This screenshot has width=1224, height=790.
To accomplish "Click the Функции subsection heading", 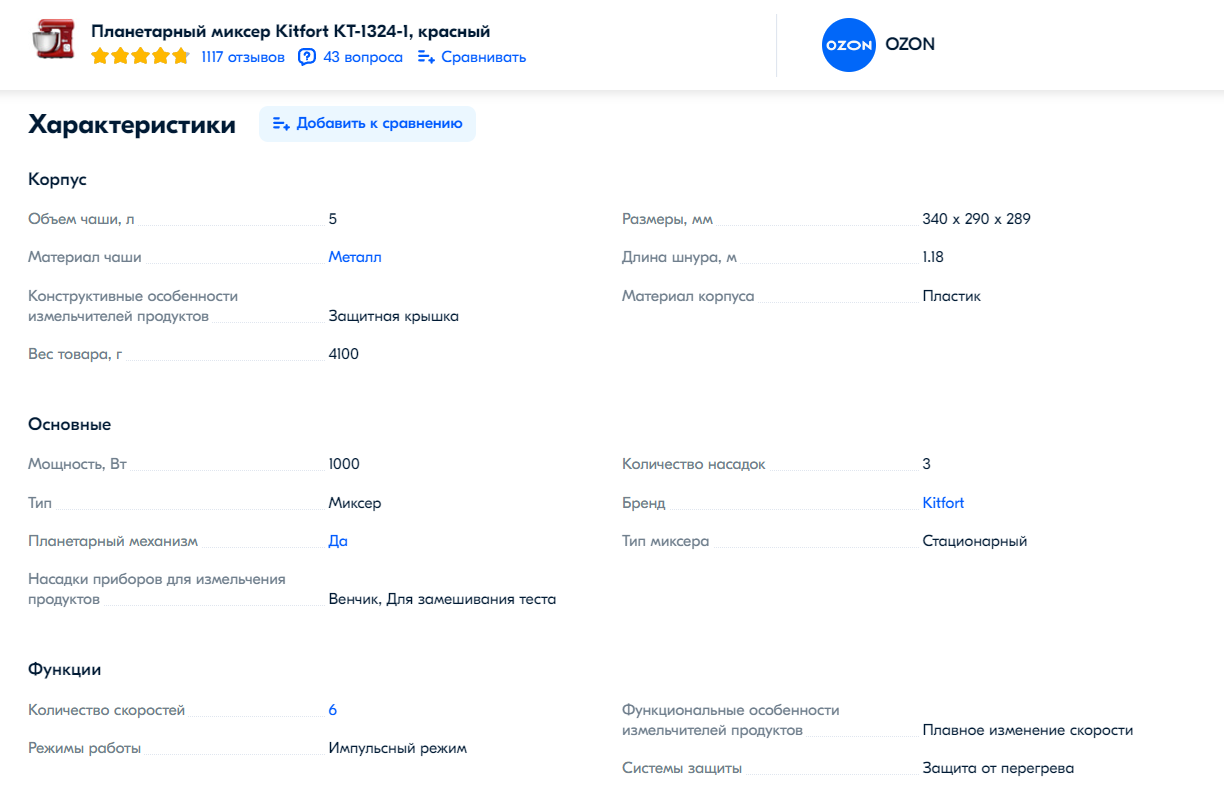I will [64, 670].
